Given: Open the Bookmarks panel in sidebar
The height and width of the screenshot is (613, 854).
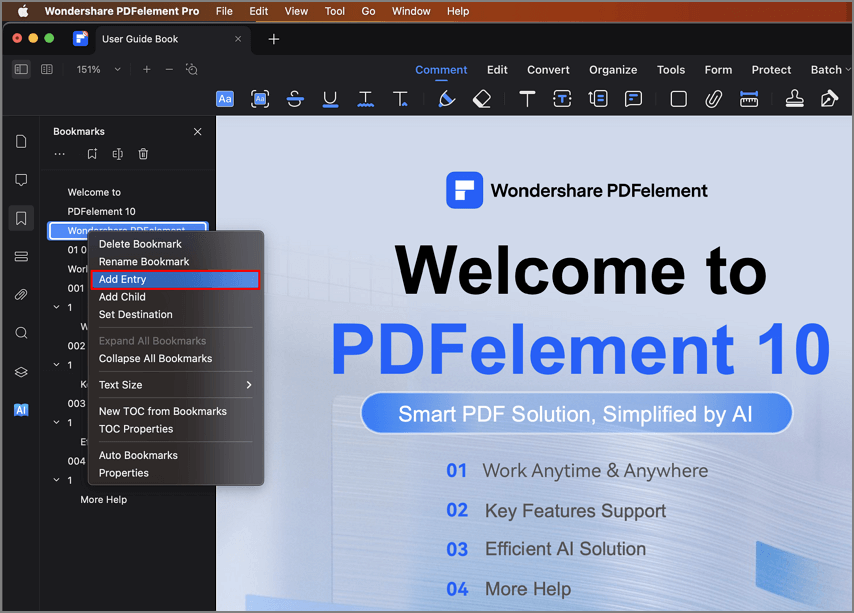Looking at the screenshot, I should (x=21, y=218).
